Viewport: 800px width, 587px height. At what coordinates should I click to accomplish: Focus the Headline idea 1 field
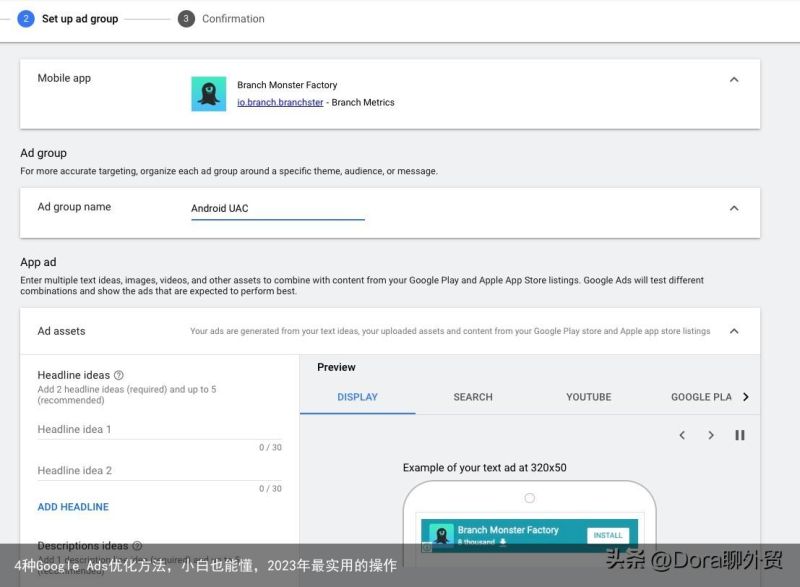tap(160, 429)
